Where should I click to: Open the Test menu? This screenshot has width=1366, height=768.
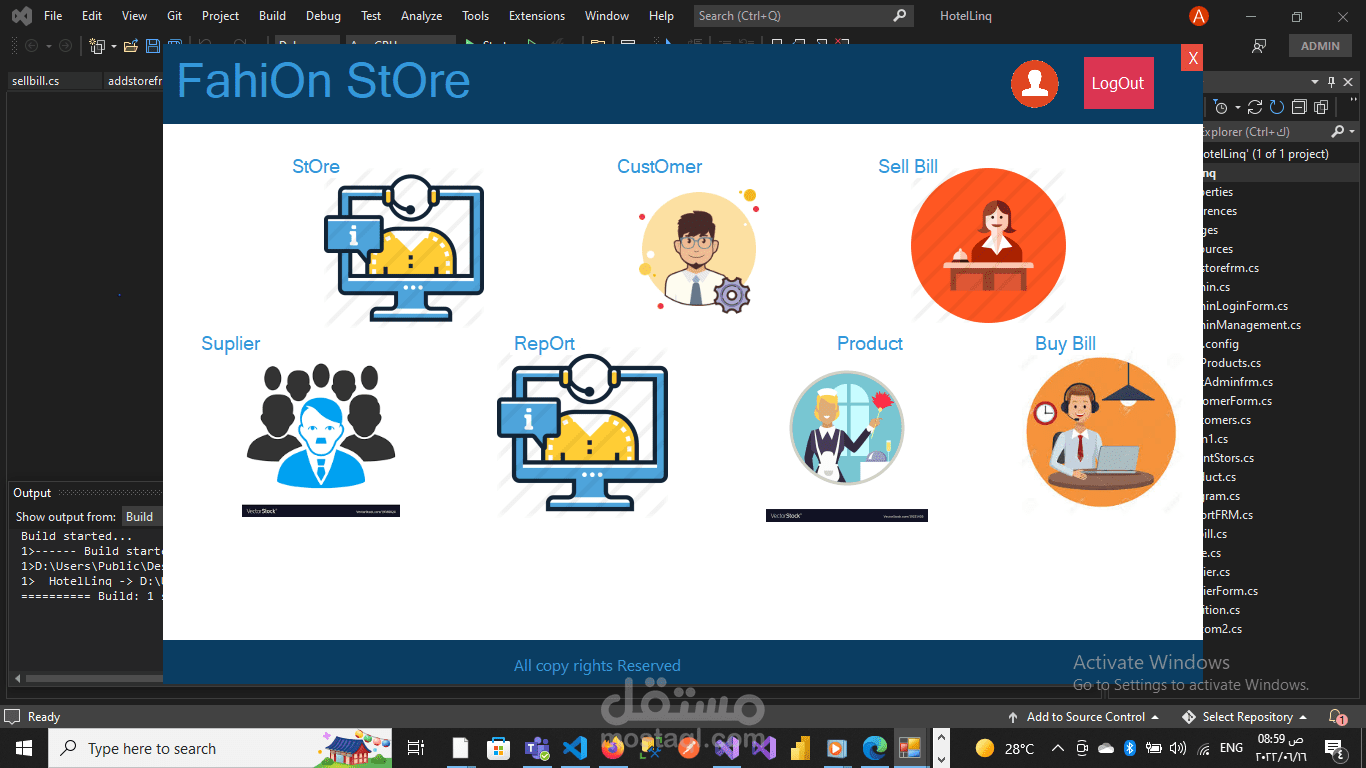371,16
